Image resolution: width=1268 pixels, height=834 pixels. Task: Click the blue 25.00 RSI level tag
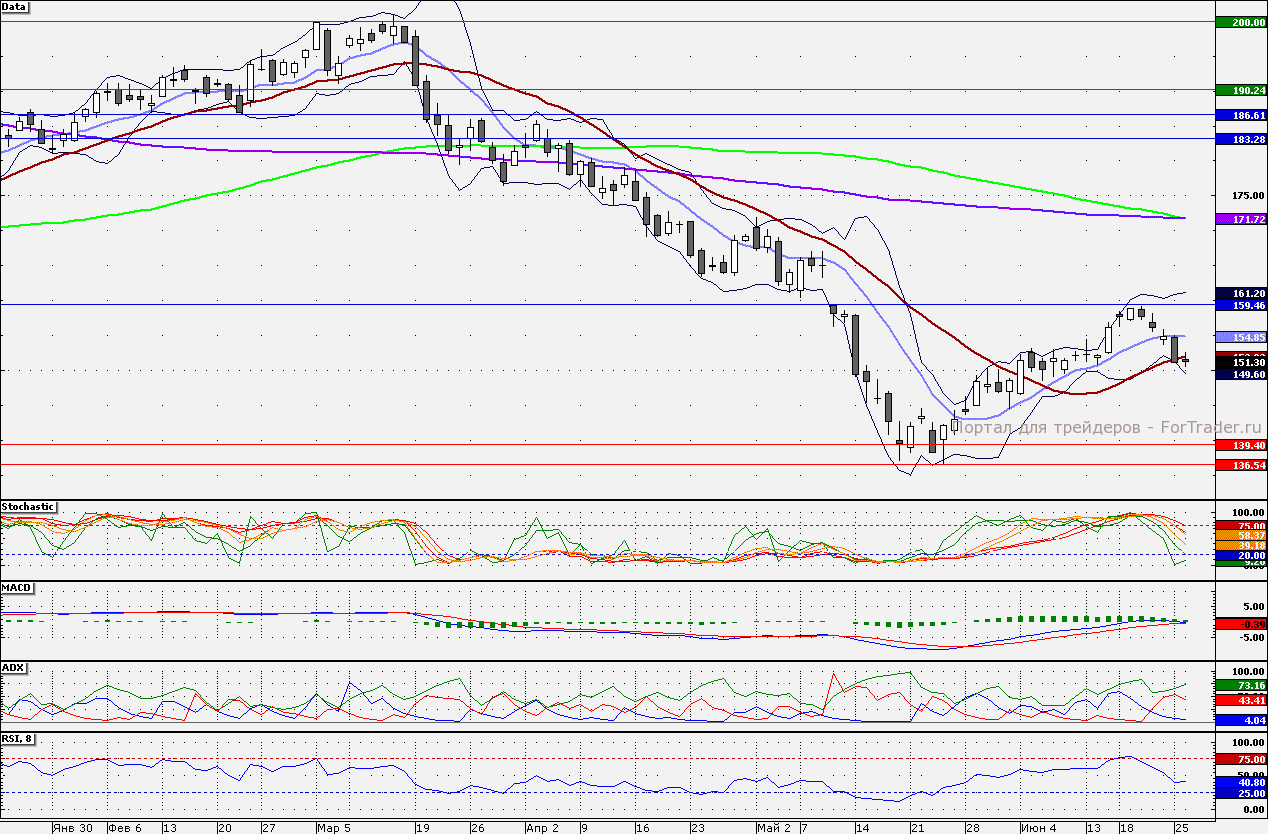(x=1240, y=793)
